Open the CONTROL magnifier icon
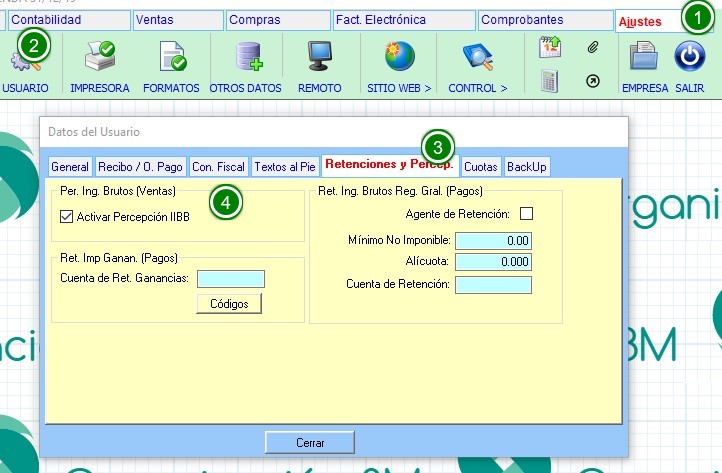 point(477,56)
